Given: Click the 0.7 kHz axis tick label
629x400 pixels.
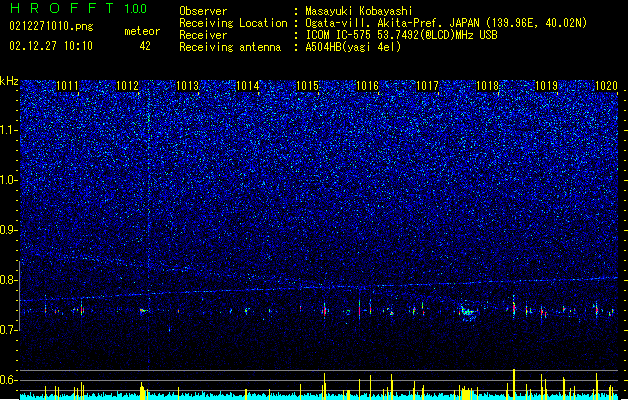Looking at the screenshot, I should point(8,330).
